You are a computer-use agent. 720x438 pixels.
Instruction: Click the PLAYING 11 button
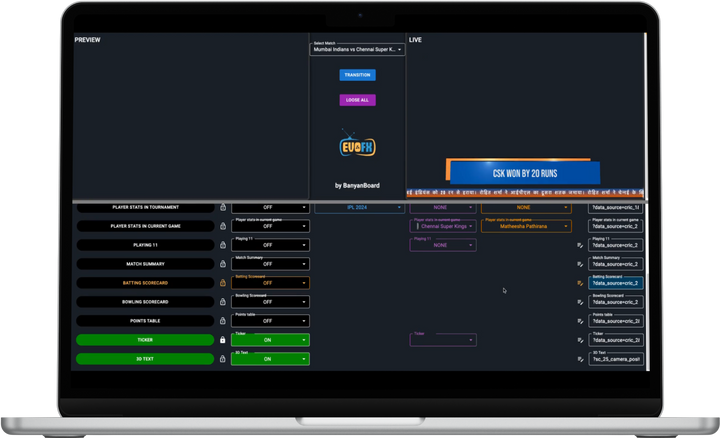point(145,245)
